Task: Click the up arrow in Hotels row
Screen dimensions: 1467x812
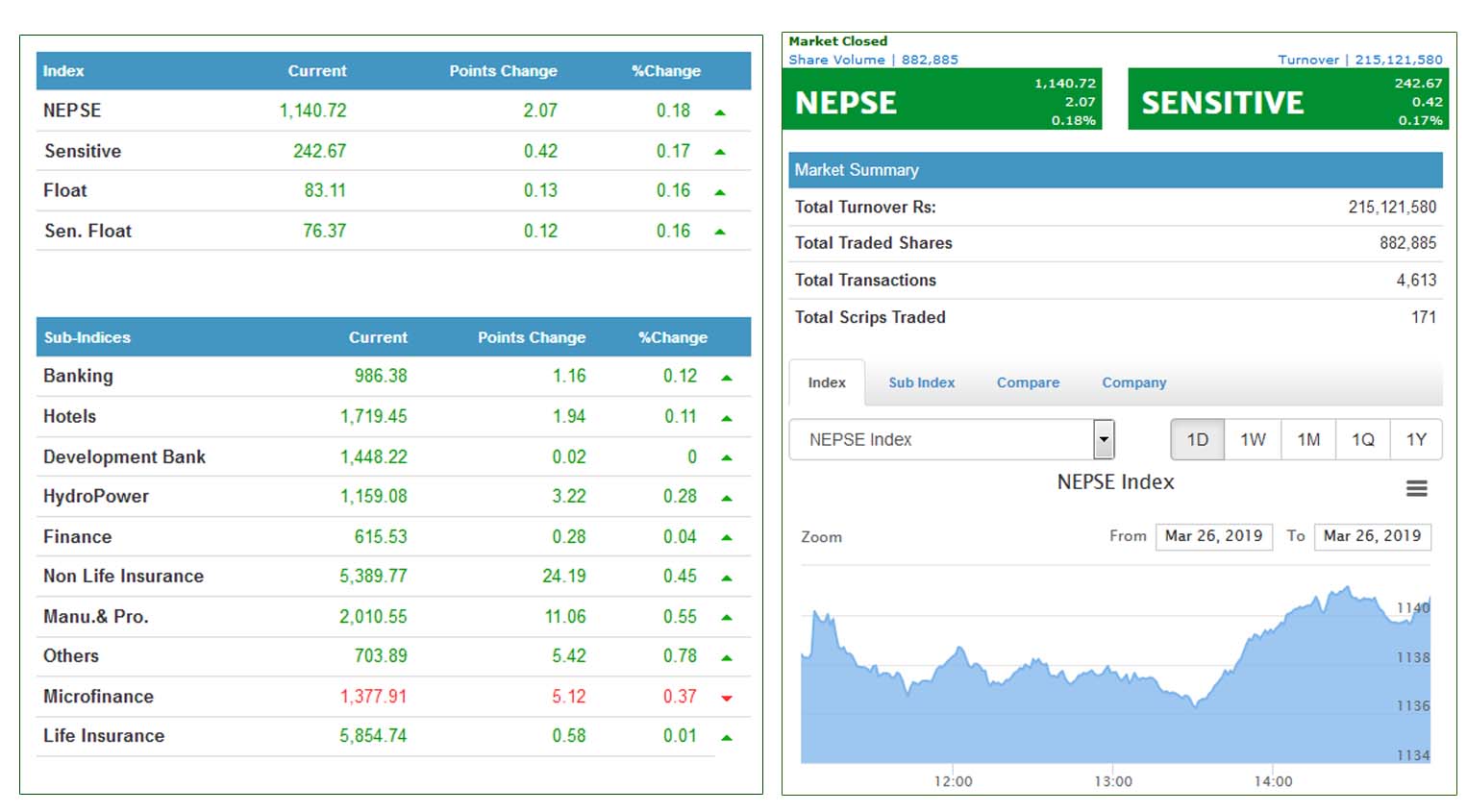Action: coord(727,418)
